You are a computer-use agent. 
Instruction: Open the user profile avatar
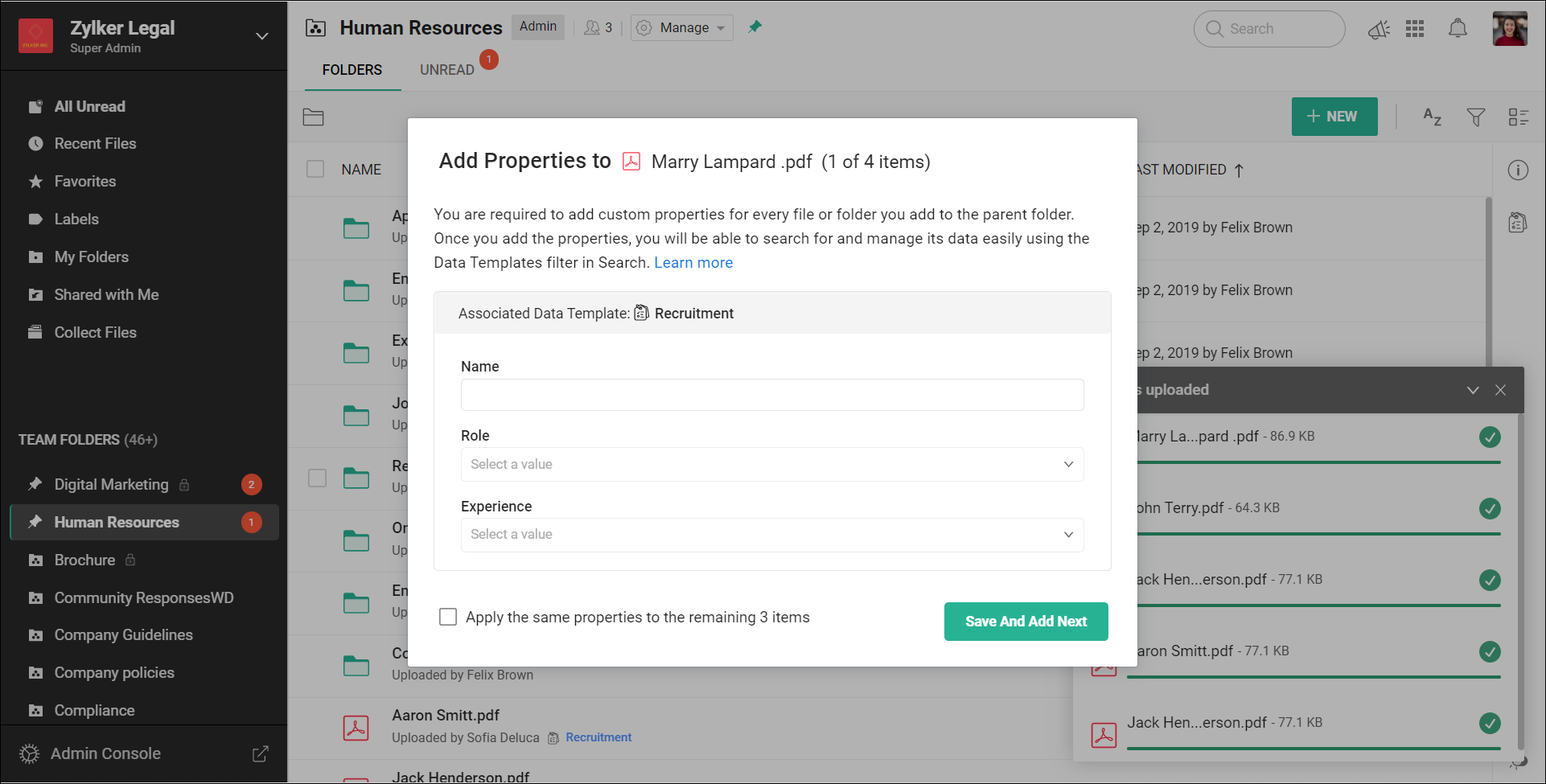(1510, 29)
